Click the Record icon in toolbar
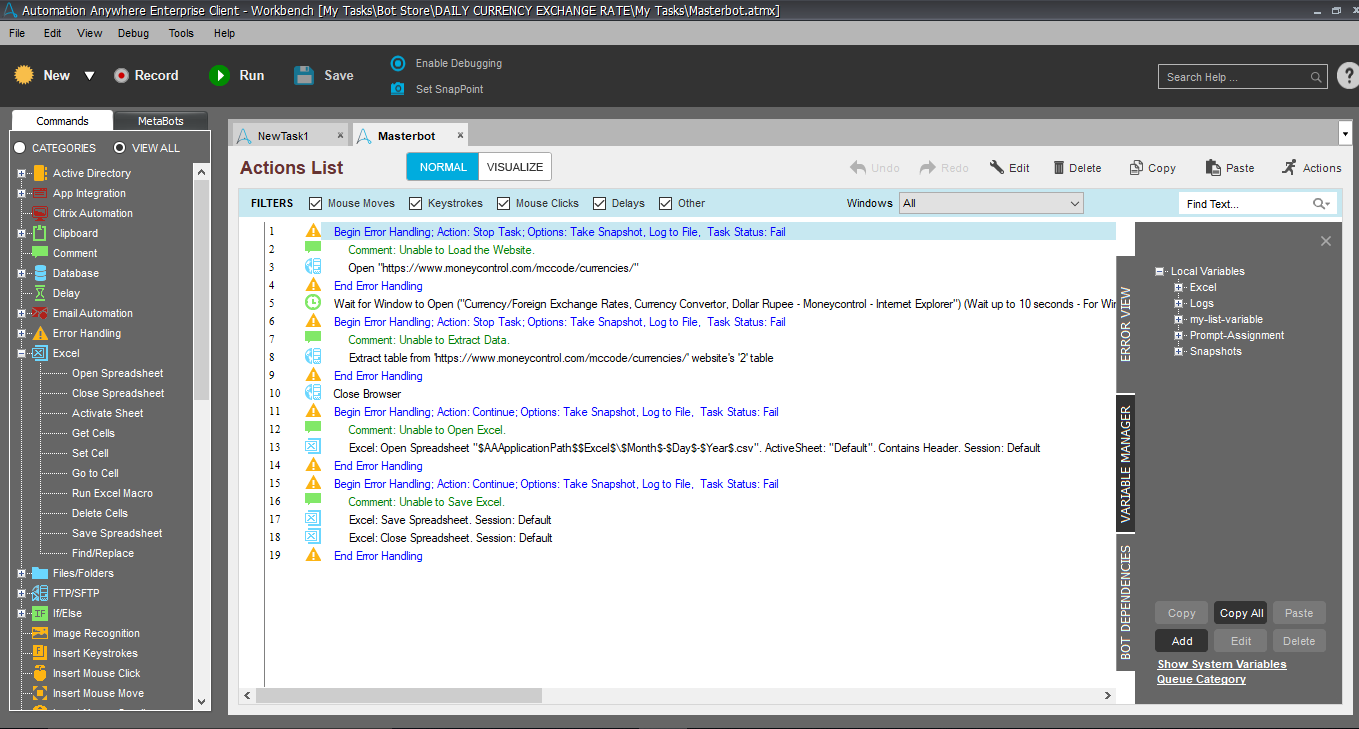 121,76
